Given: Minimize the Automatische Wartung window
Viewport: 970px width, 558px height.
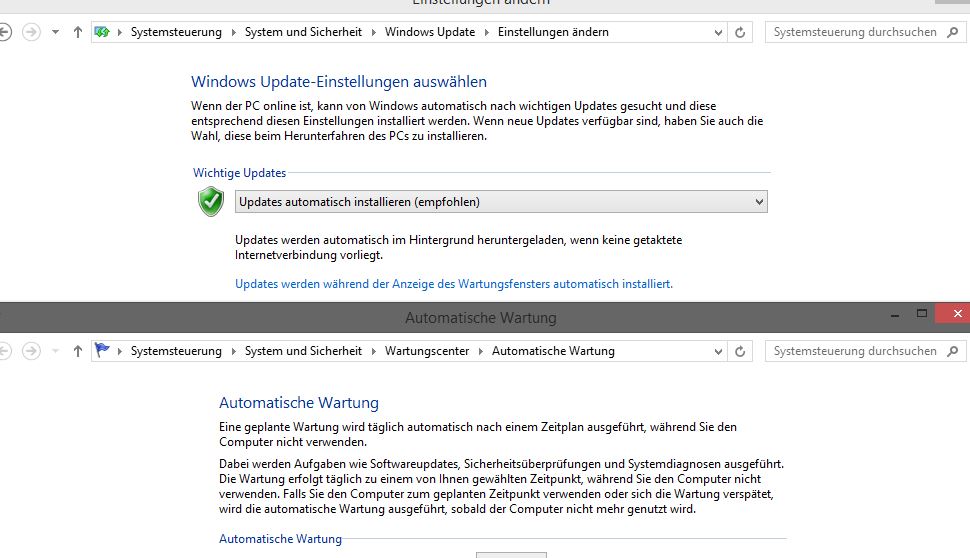Looking at the screenshot, I should (895, 314).
